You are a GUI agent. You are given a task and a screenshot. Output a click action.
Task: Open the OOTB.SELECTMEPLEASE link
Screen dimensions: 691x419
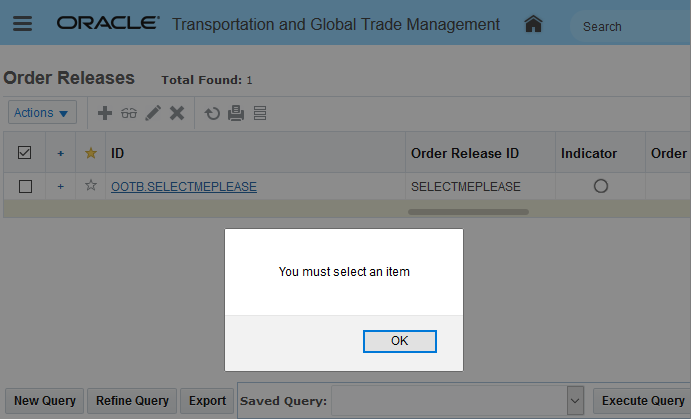coord(184,186)
